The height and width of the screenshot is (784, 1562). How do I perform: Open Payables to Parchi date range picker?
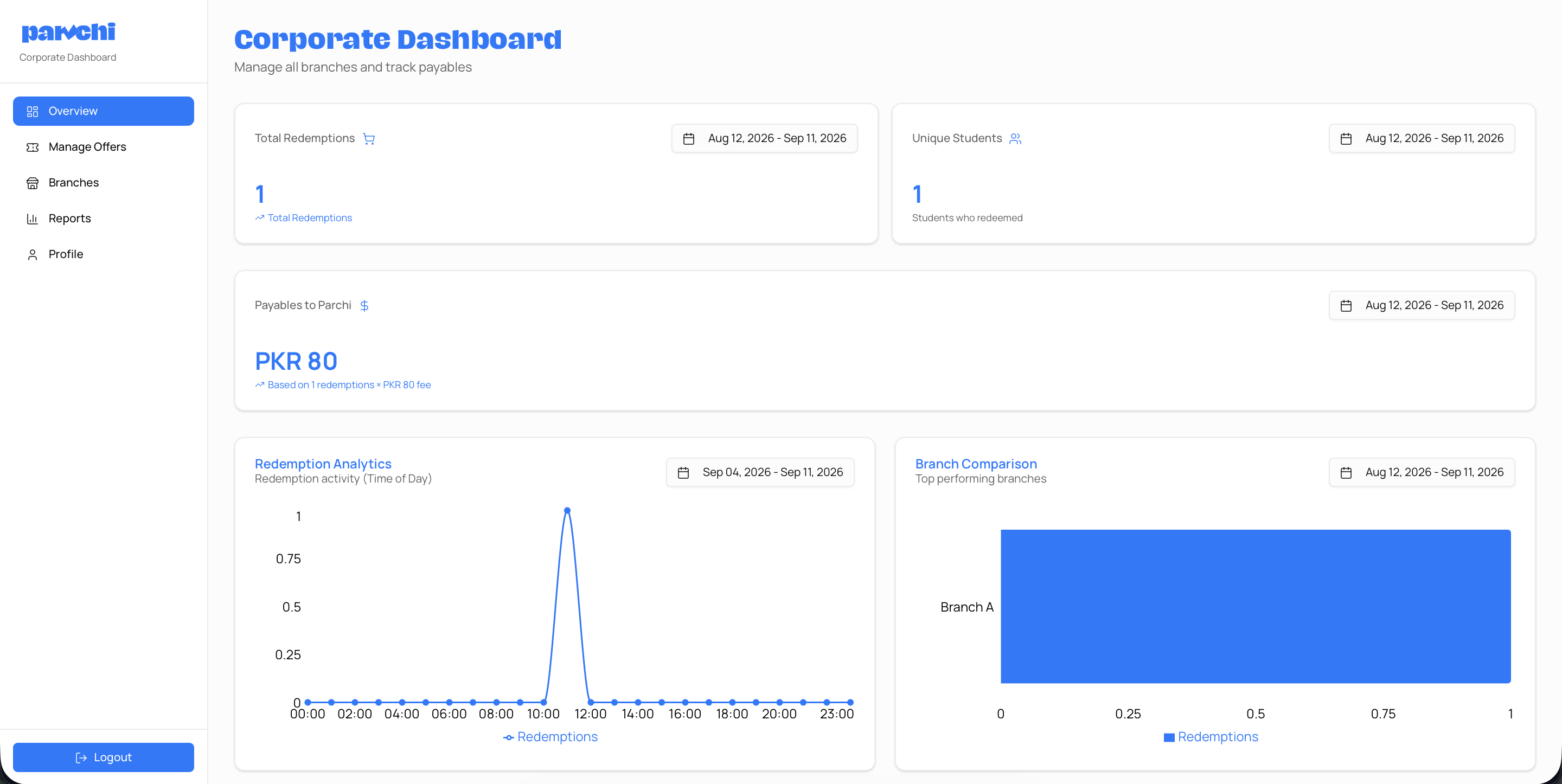coord(1422,305)
